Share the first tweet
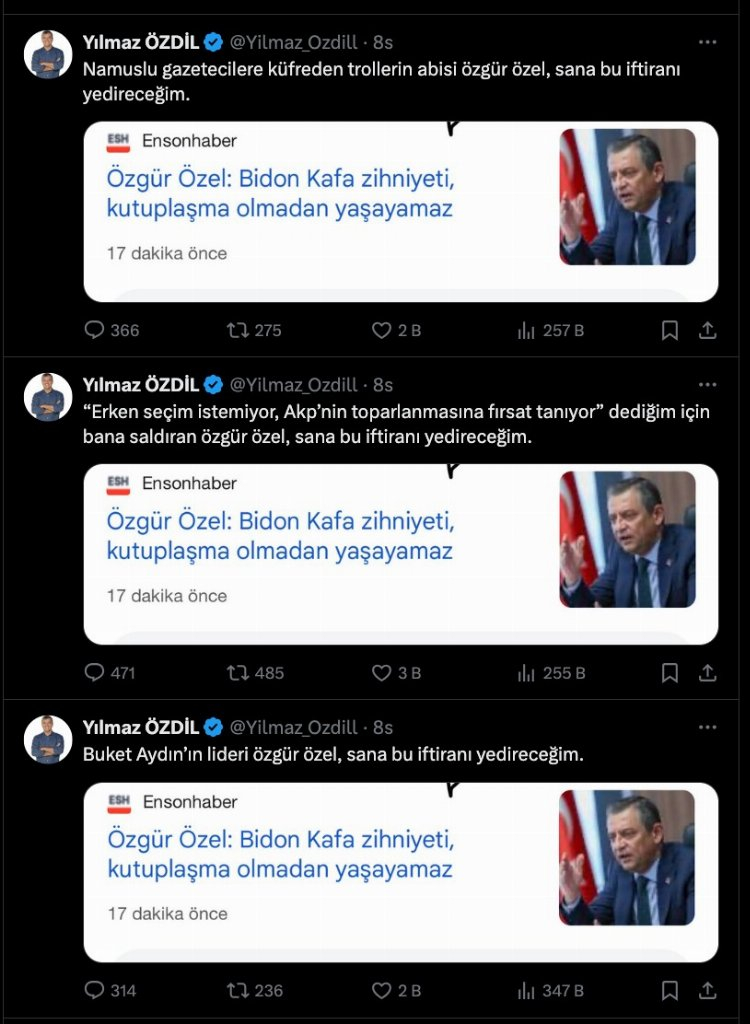 click(x=707, y=330)
